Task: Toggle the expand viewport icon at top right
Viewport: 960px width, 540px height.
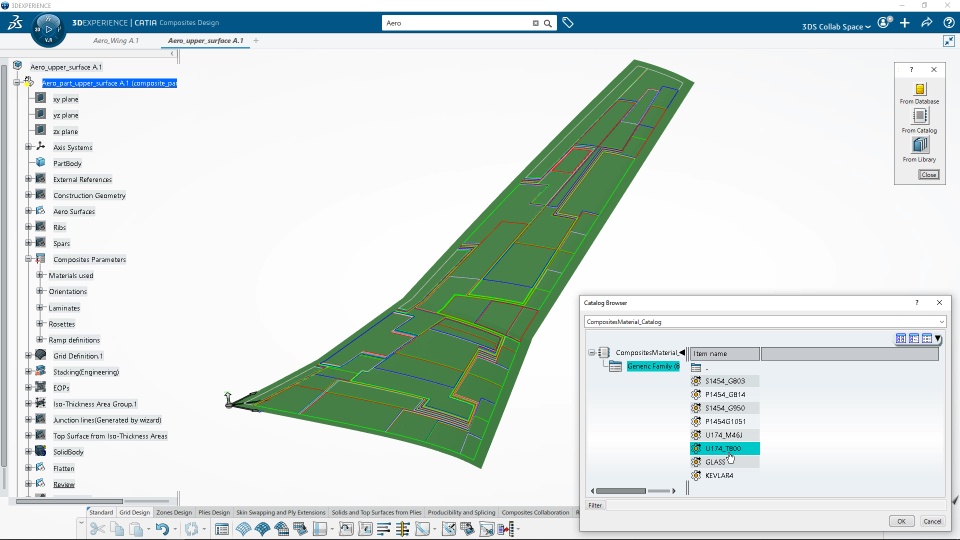Action: 949,41
